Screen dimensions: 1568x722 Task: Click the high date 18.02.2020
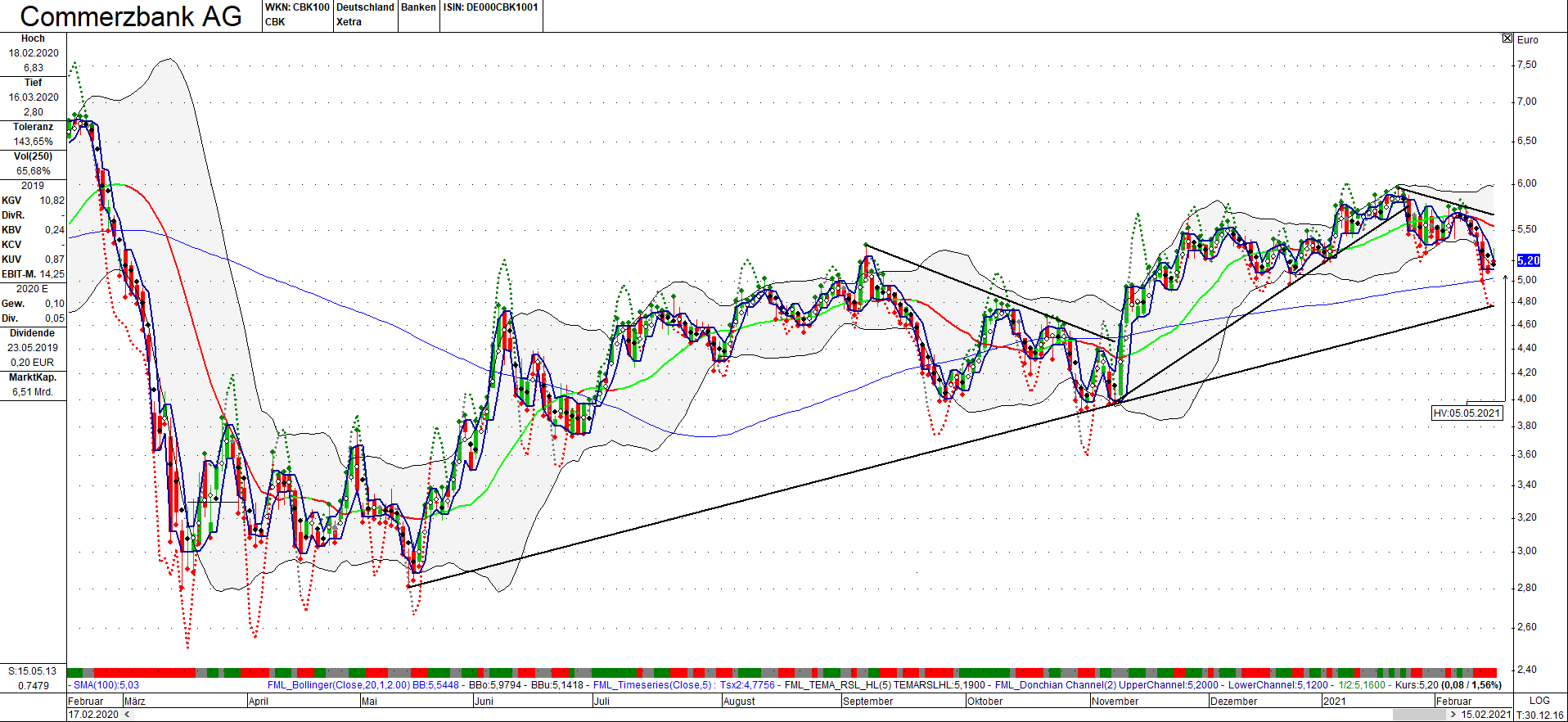coord(34,53)
